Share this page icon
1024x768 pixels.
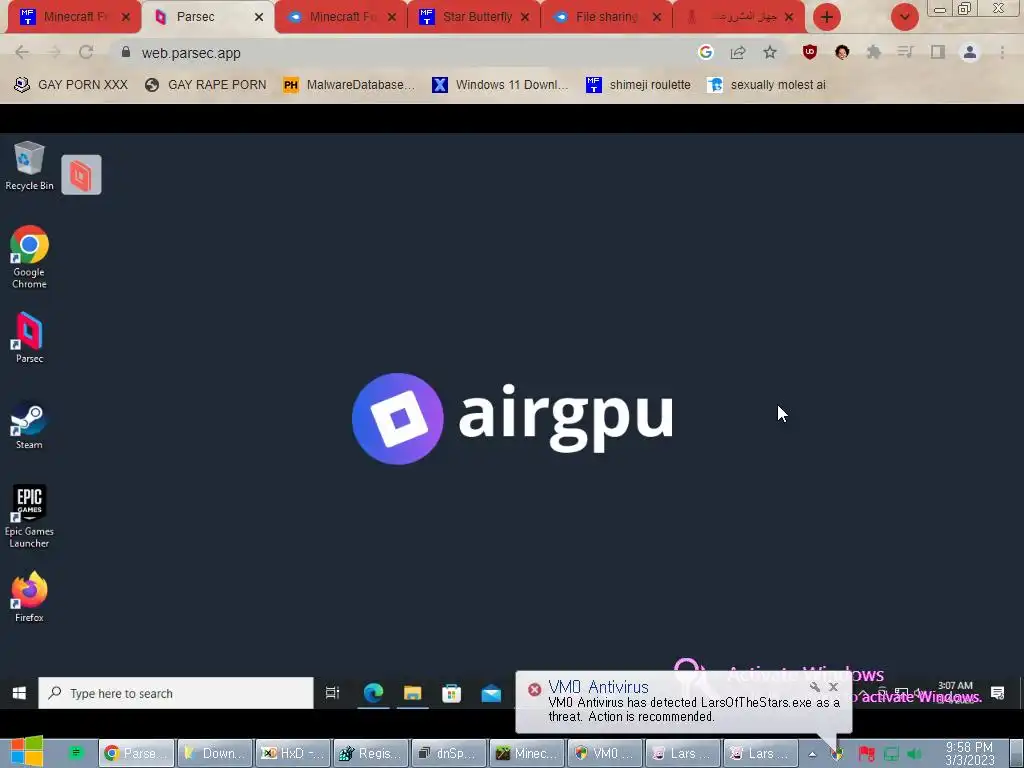click(x=738, y=52)
